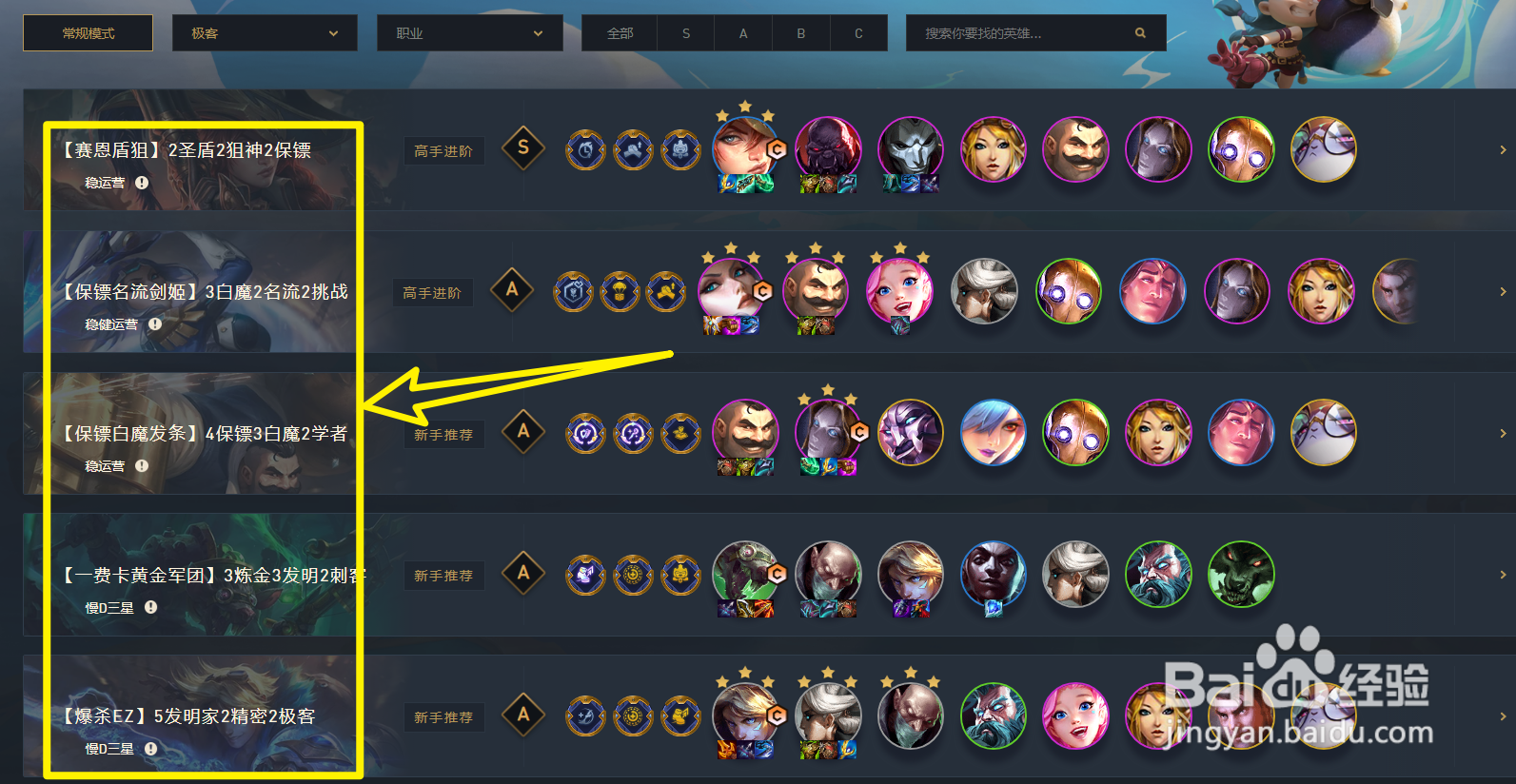Open the 职业 dropdown

point(470,33)
